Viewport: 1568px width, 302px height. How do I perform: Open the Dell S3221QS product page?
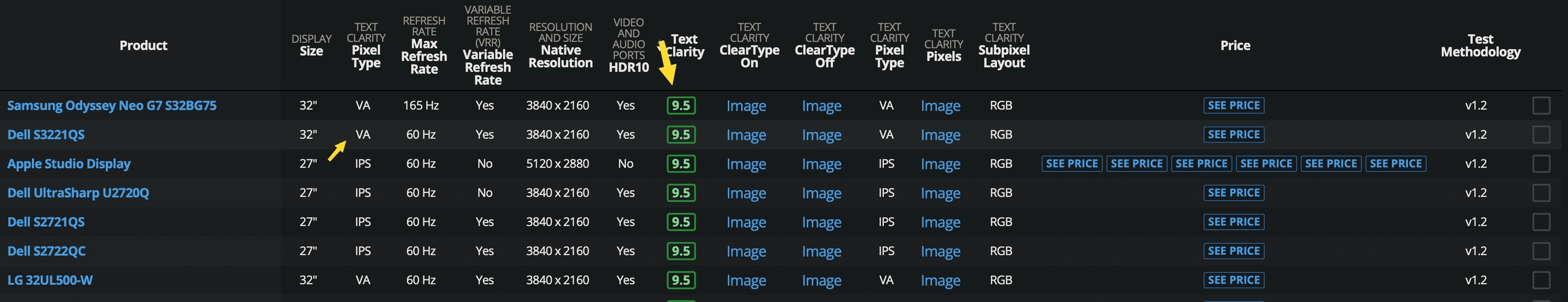click(46, 135)
